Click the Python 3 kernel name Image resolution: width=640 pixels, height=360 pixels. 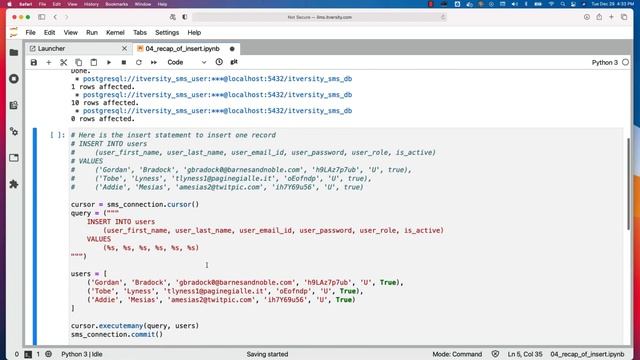605,62
